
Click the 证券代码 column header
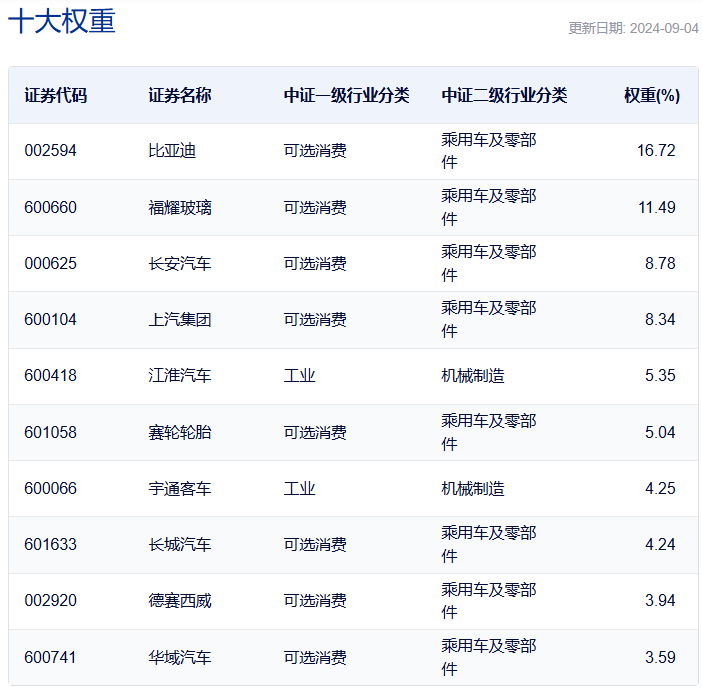[56, 96]
